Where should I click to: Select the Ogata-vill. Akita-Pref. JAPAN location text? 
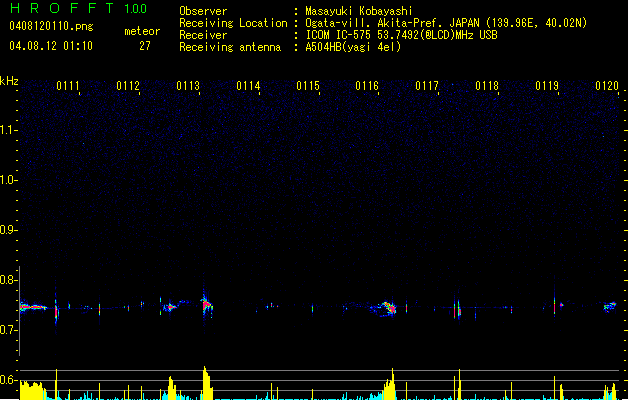pos(446,23)
